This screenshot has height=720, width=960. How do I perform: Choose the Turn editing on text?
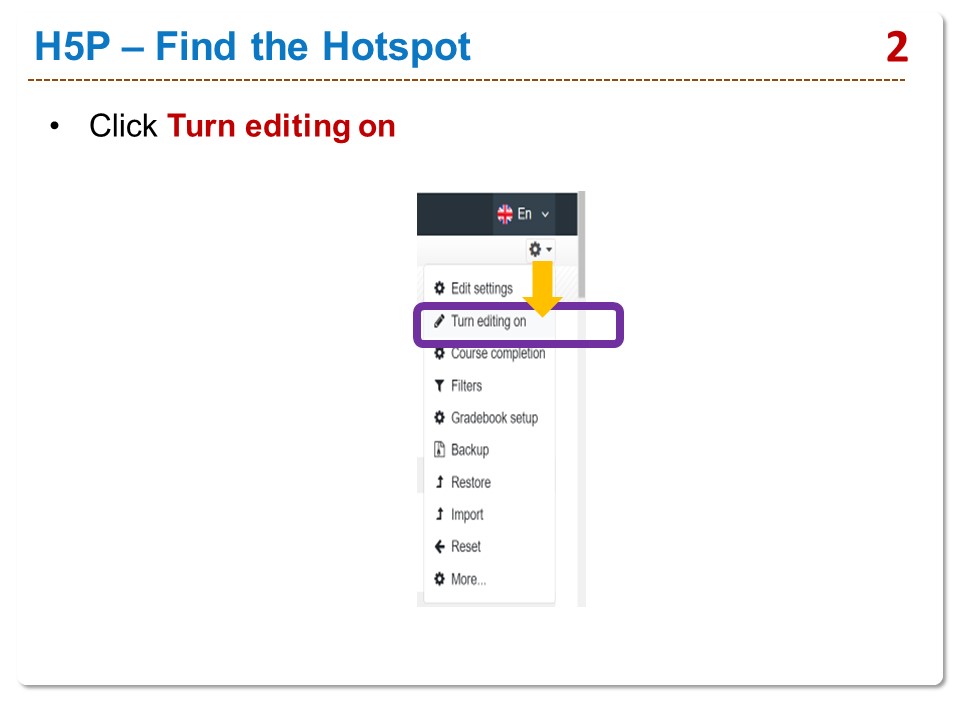point(488,321)
